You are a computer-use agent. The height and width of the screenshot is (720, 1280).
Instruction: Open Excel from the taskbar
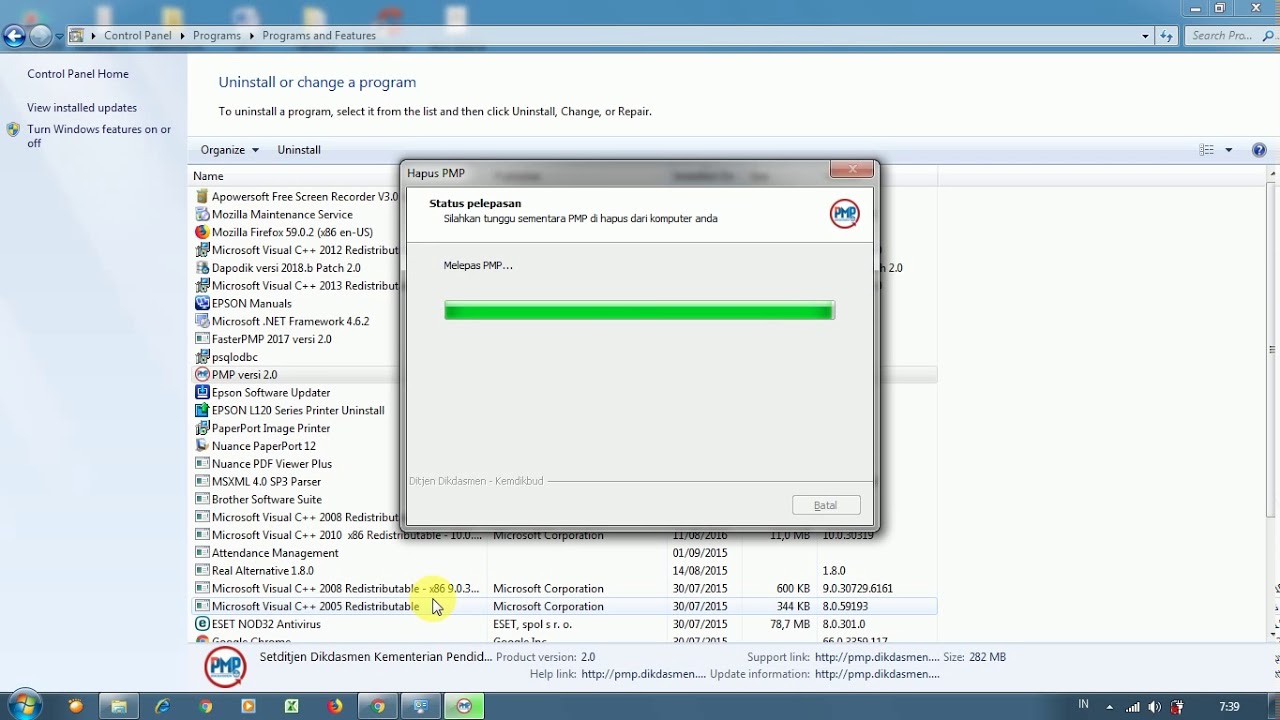[x=292, y=706]
